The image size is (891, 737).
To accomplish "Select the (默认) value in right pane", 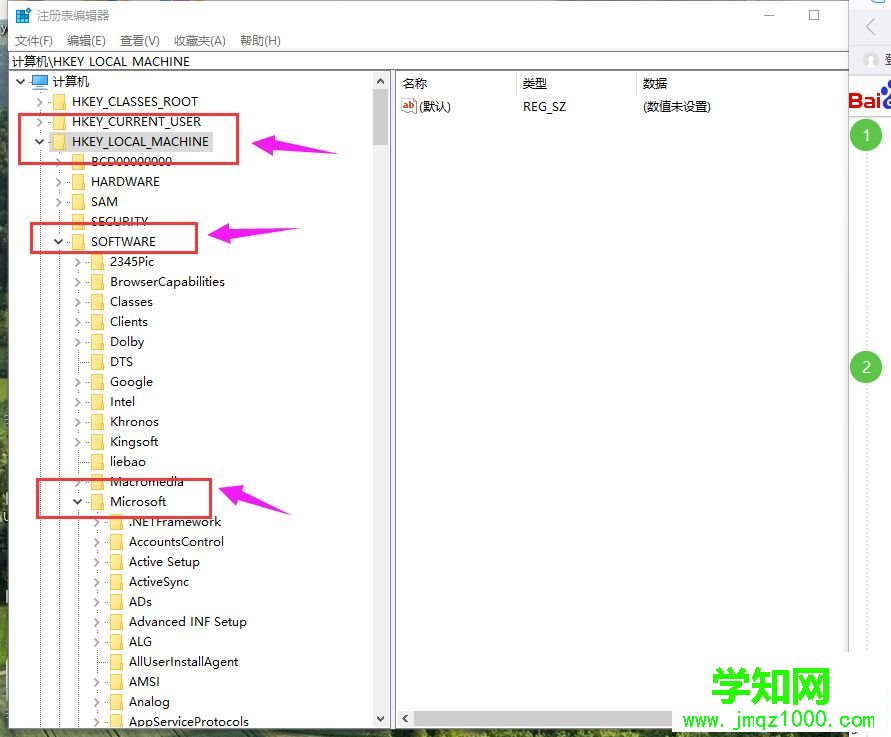I will coord(437,106).
